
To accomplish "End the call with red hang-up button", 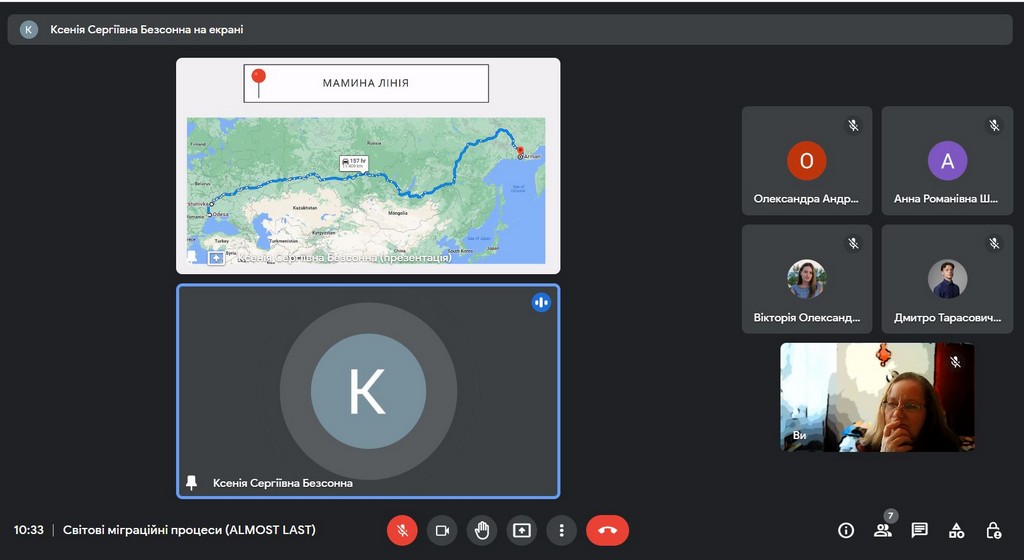I will pyautogui.click(x=607, y=530).
